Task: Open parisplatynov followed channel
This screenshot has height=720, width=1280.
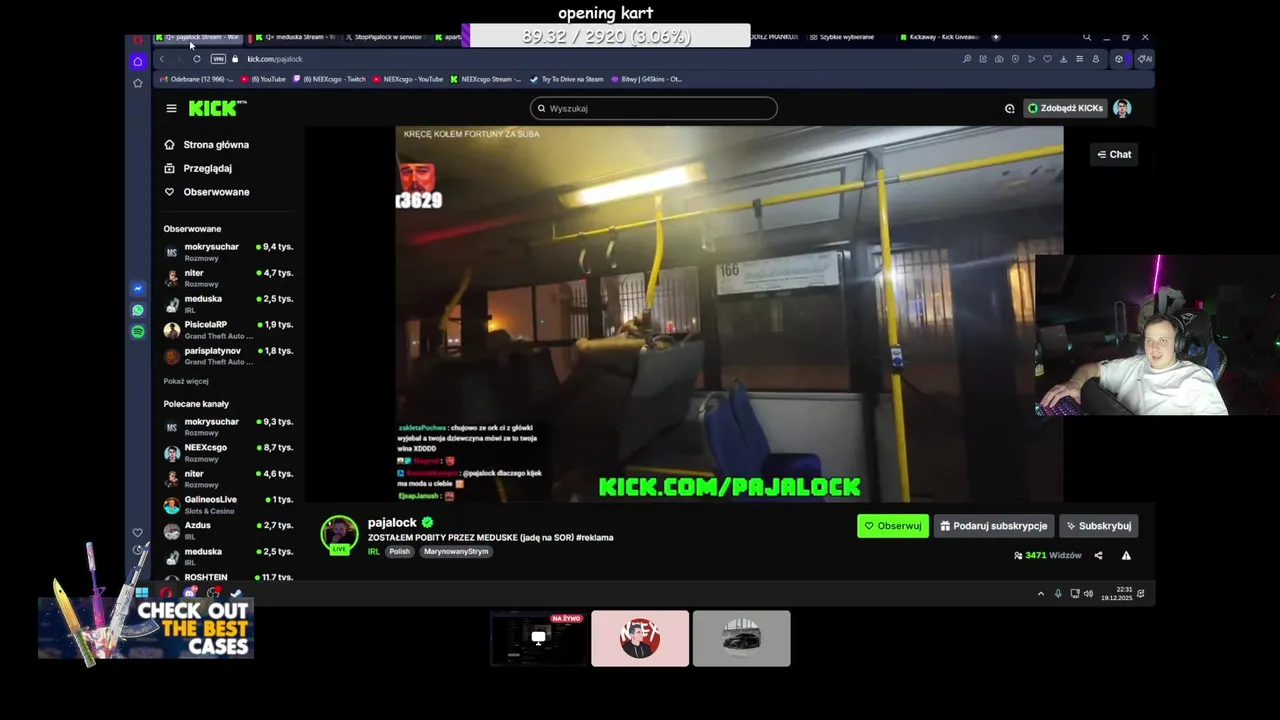Action: [x=228, y=355]
